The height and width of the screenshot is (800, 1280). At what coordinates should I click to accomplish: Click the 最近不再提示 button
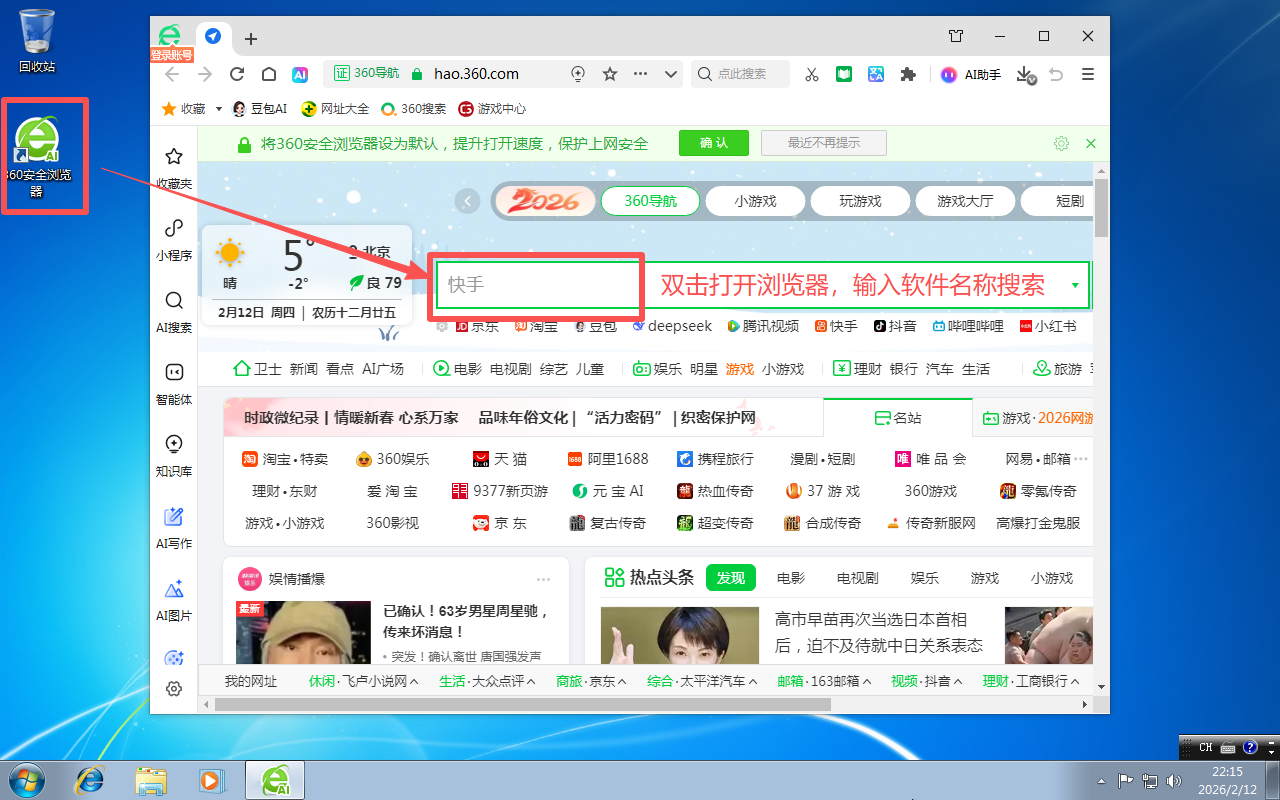click(824, 143)
